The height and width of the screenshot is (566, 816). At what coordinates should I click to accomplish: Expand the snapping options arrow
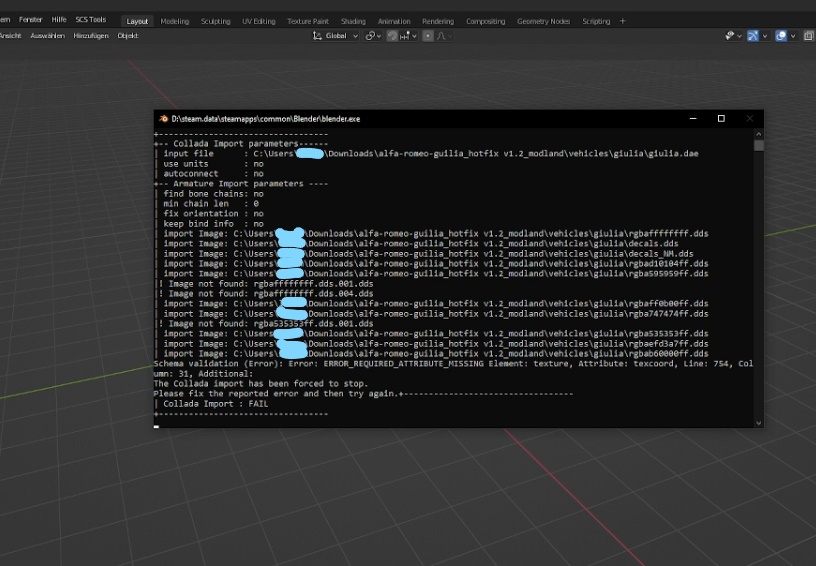coord(414,36)
